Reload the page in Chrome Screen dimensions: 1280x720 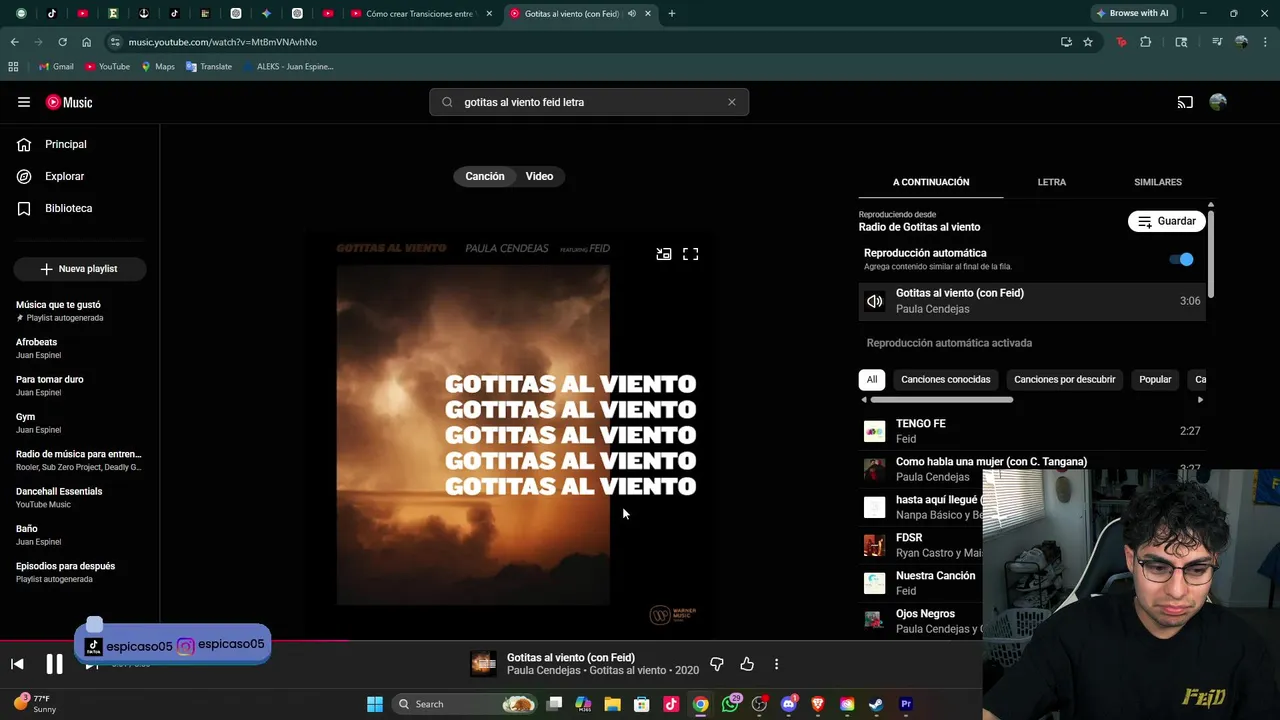coord(62,42)
